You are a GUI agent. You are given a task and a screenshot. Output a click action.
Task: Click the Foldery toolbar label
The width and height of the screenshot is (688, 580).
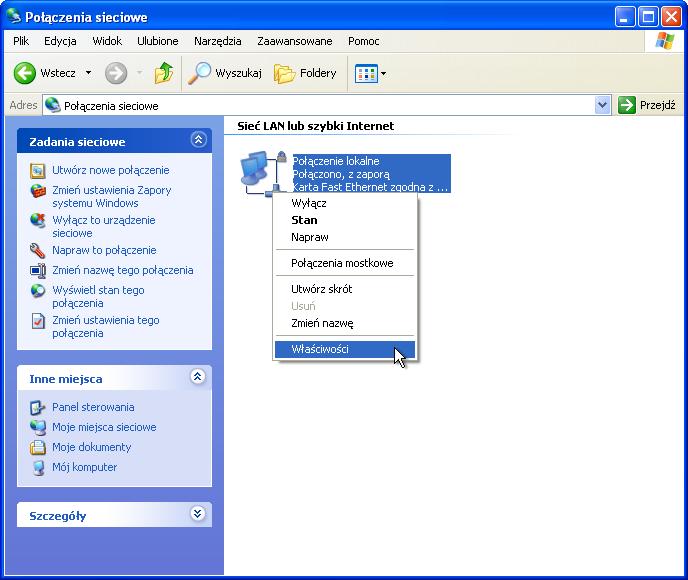point(318,73)
